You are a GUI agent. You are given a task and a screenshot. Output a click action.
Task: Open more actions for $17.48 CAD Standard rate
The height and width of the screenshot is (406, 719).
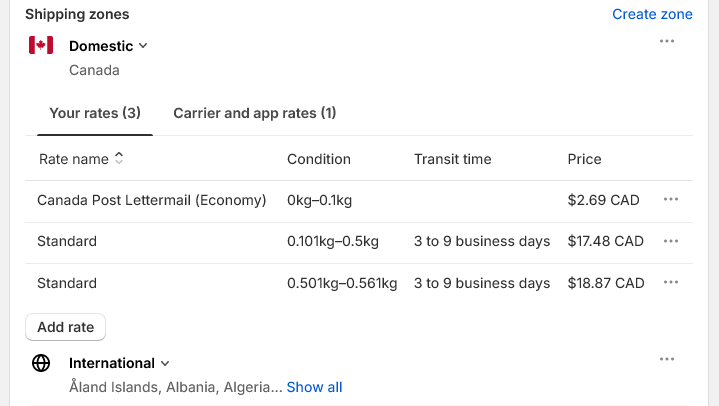670,241
